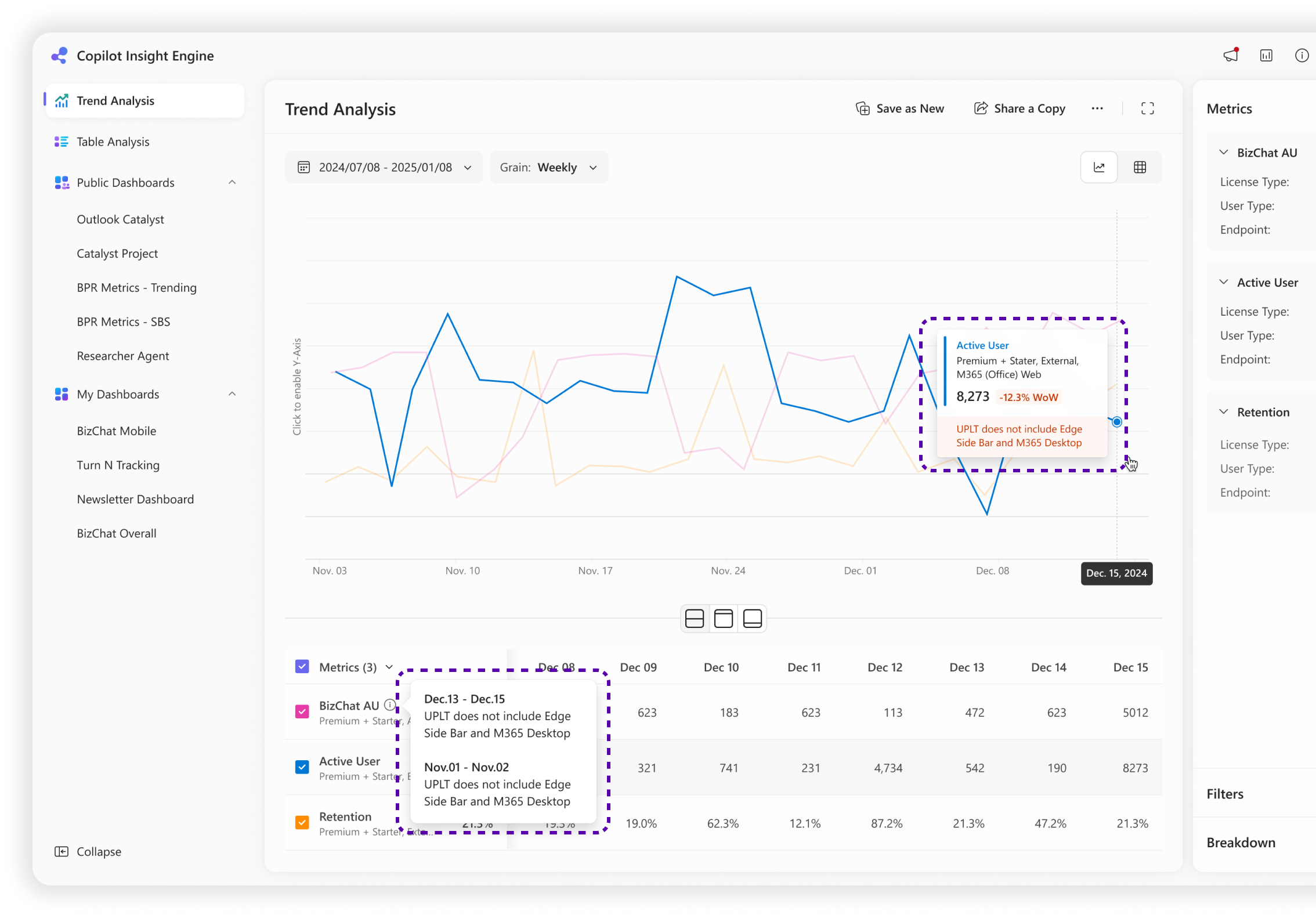Click the highlighted Dec 15 chart data point
The image size is (1316, 918).
coord(1116,422)
